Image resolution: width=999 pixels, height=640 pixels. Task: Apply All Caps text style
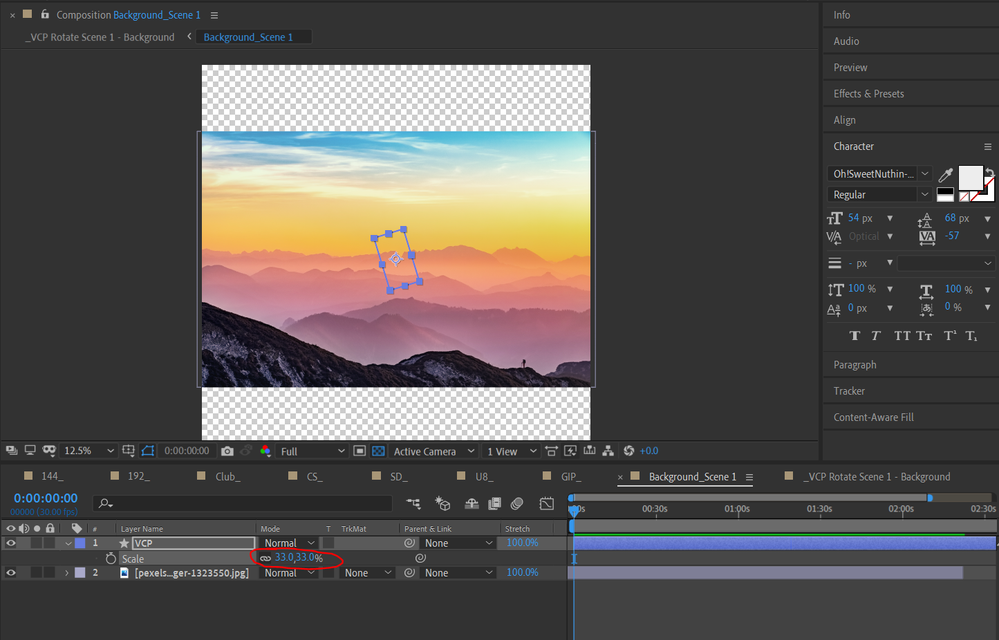coord(902,336)
